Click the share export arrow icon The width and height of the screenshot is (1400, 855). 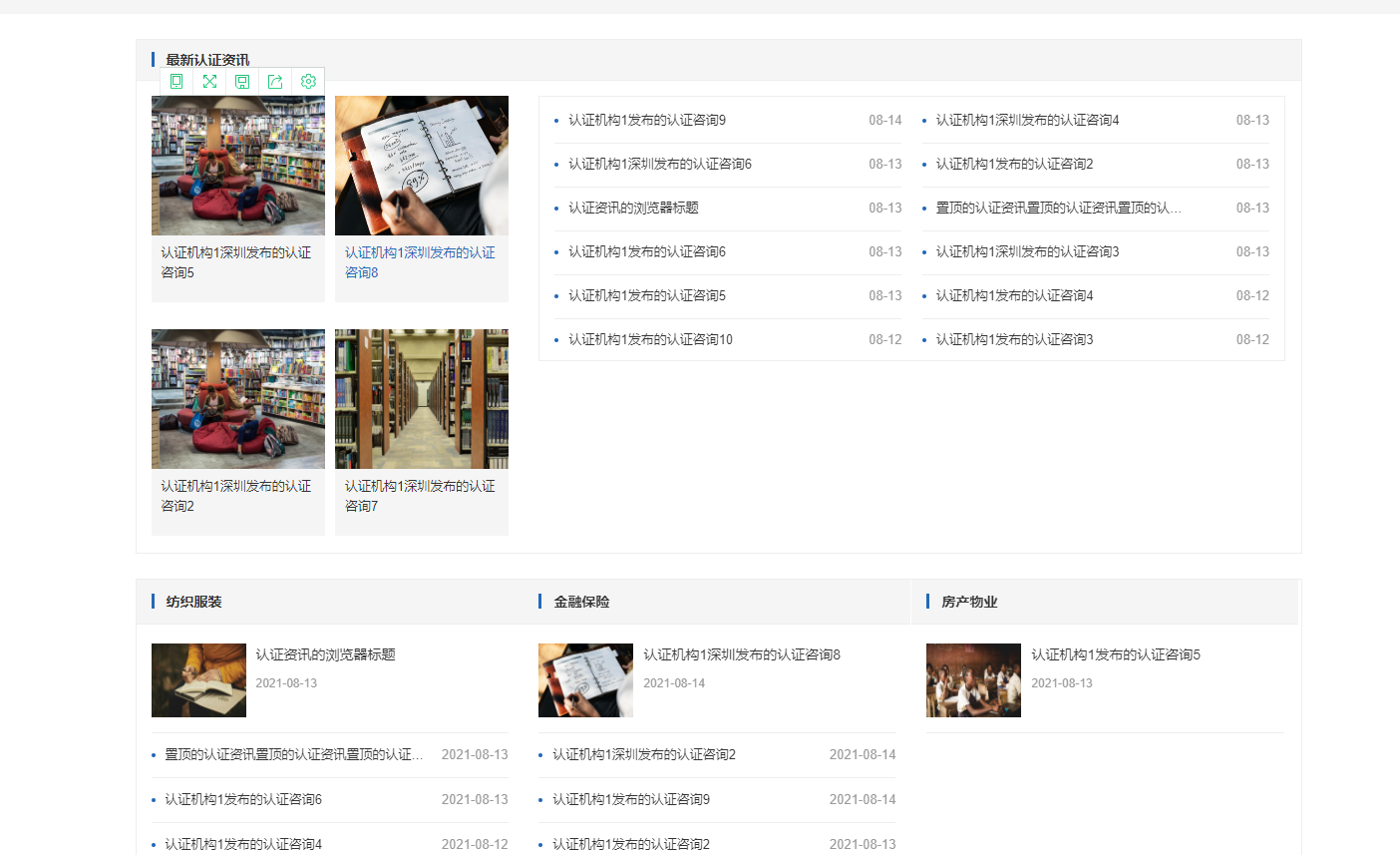pyautogui.click(x=275, y=82)
